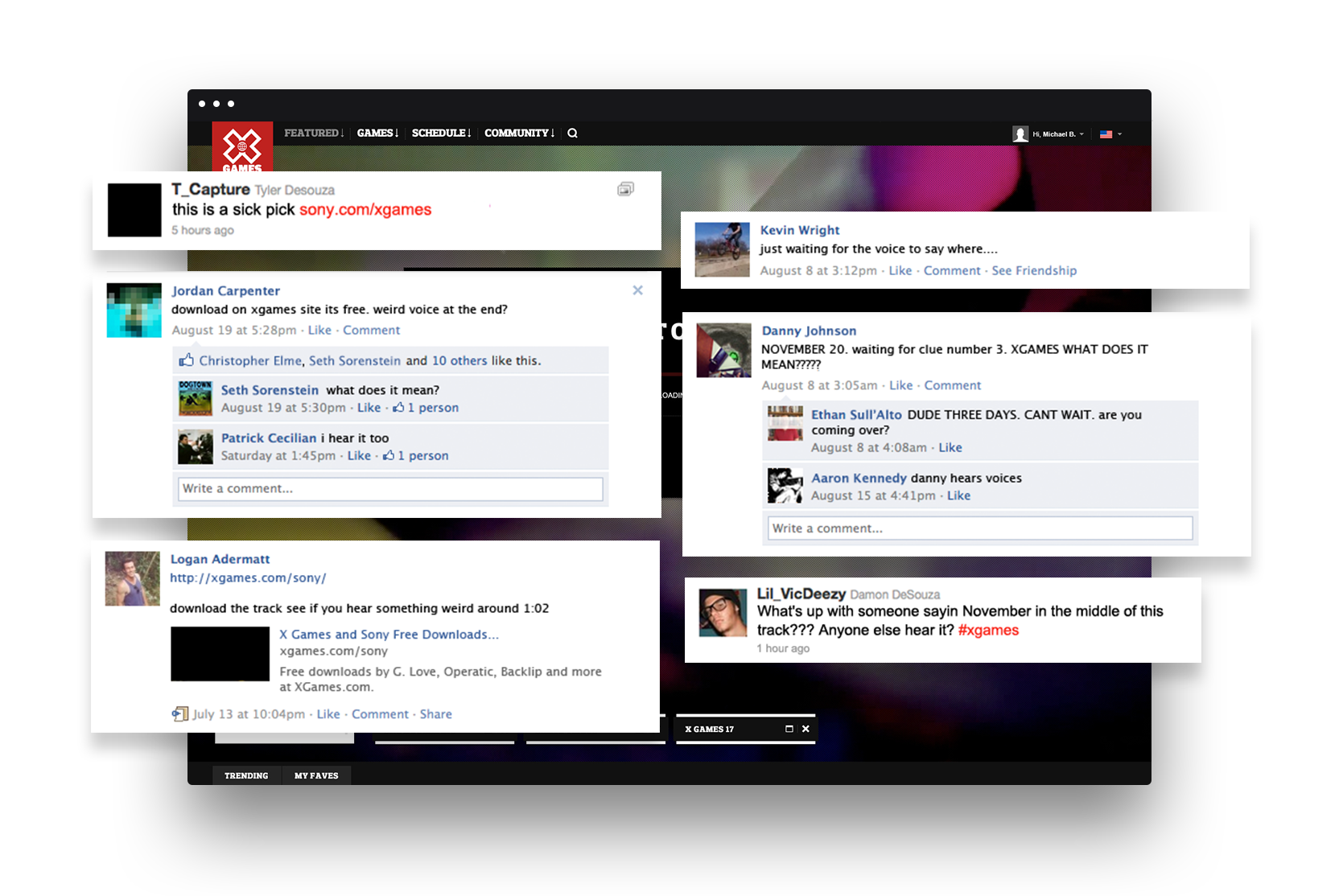Close Jordan Carpenter's post with X
Viewport: 1339px width, 896px height.
637,290
